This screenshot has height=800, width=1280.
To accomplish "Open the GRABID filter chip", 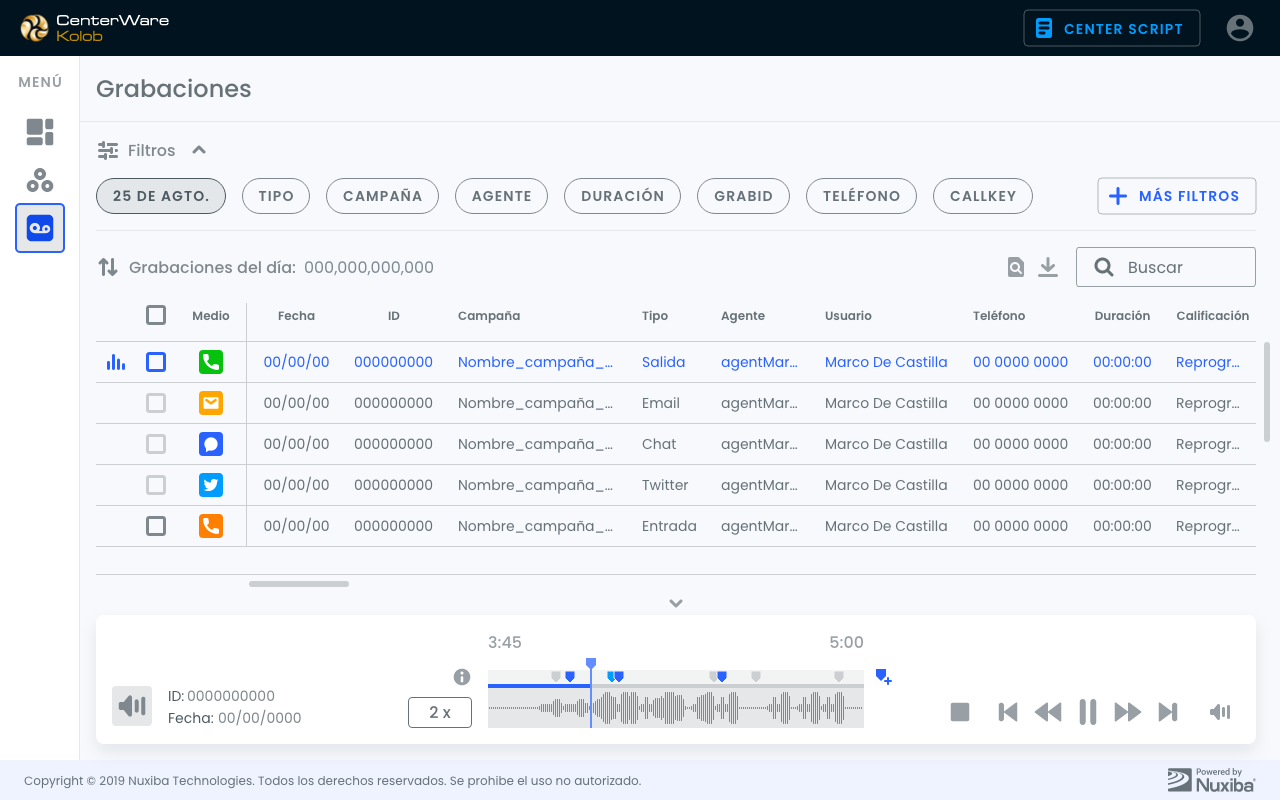I will (x=744, y=196).
